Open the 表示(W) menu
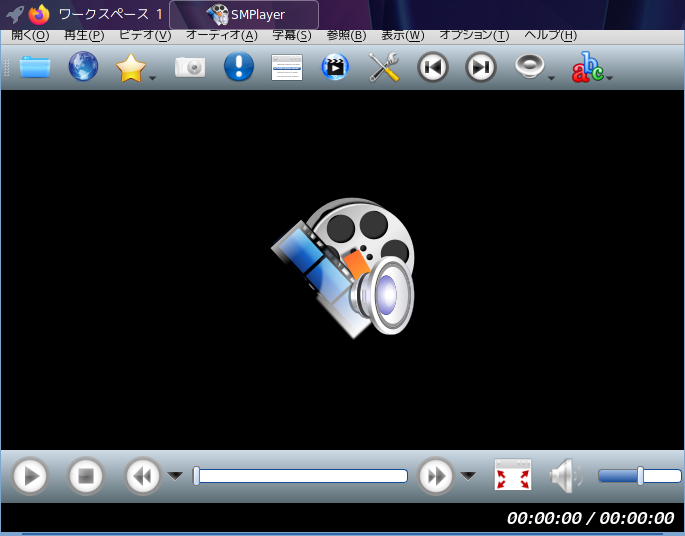This screenshot has width=685, height=536. [x=403, y=35]
